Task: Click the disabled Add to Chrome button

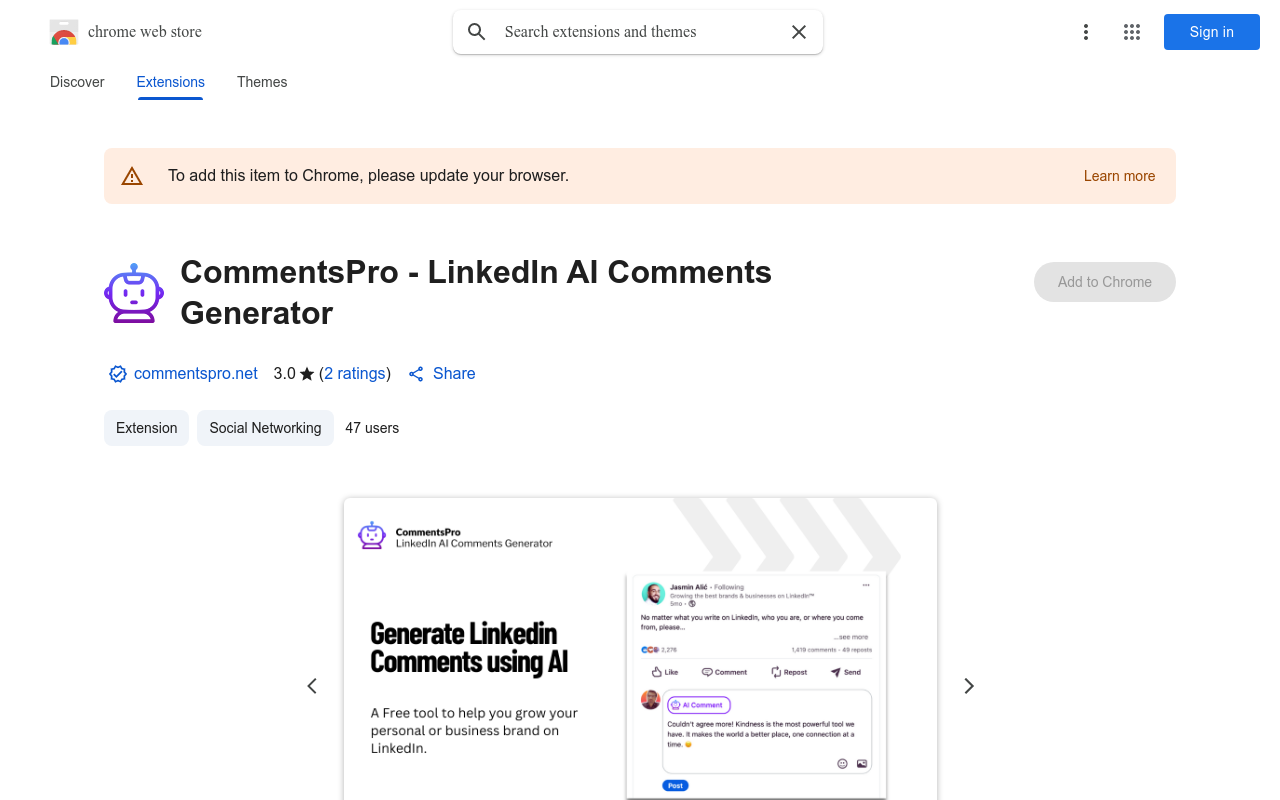Action: 1105,282
